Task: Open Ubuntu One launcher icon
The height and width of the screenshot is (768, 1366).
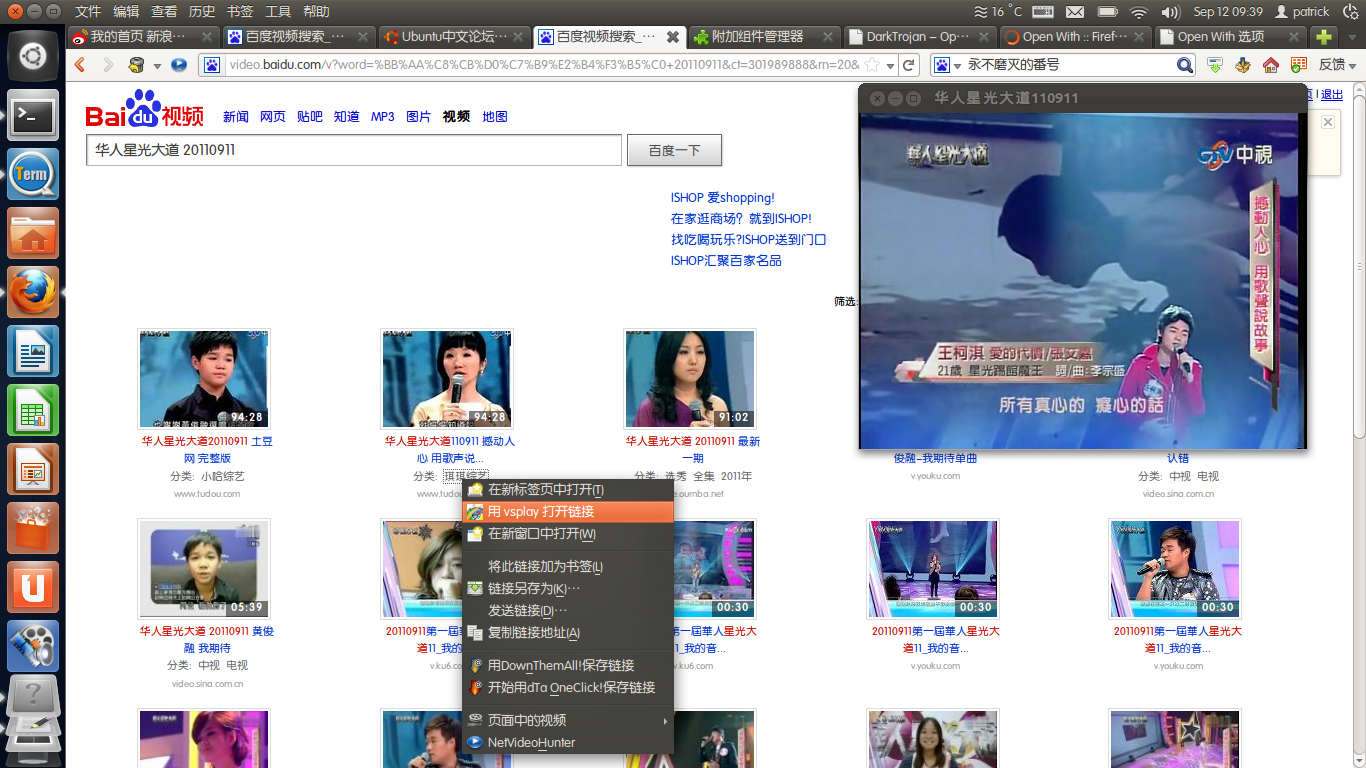Action: 34,588
